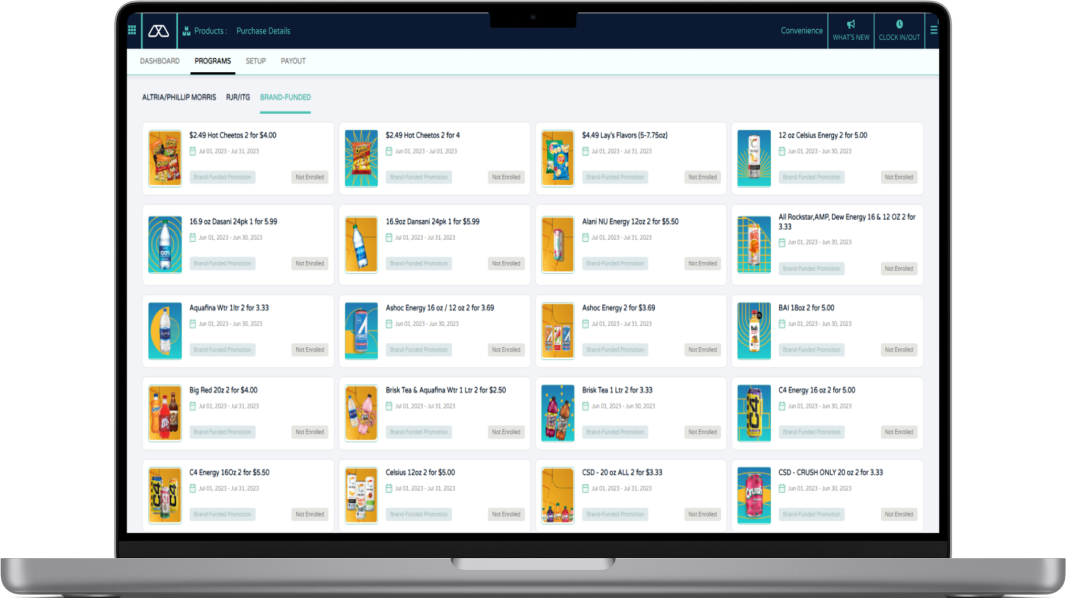
Task: Open C4 Energy 16Oz 2 for $5.50 thumbnail
Action: tap(165, 495)
